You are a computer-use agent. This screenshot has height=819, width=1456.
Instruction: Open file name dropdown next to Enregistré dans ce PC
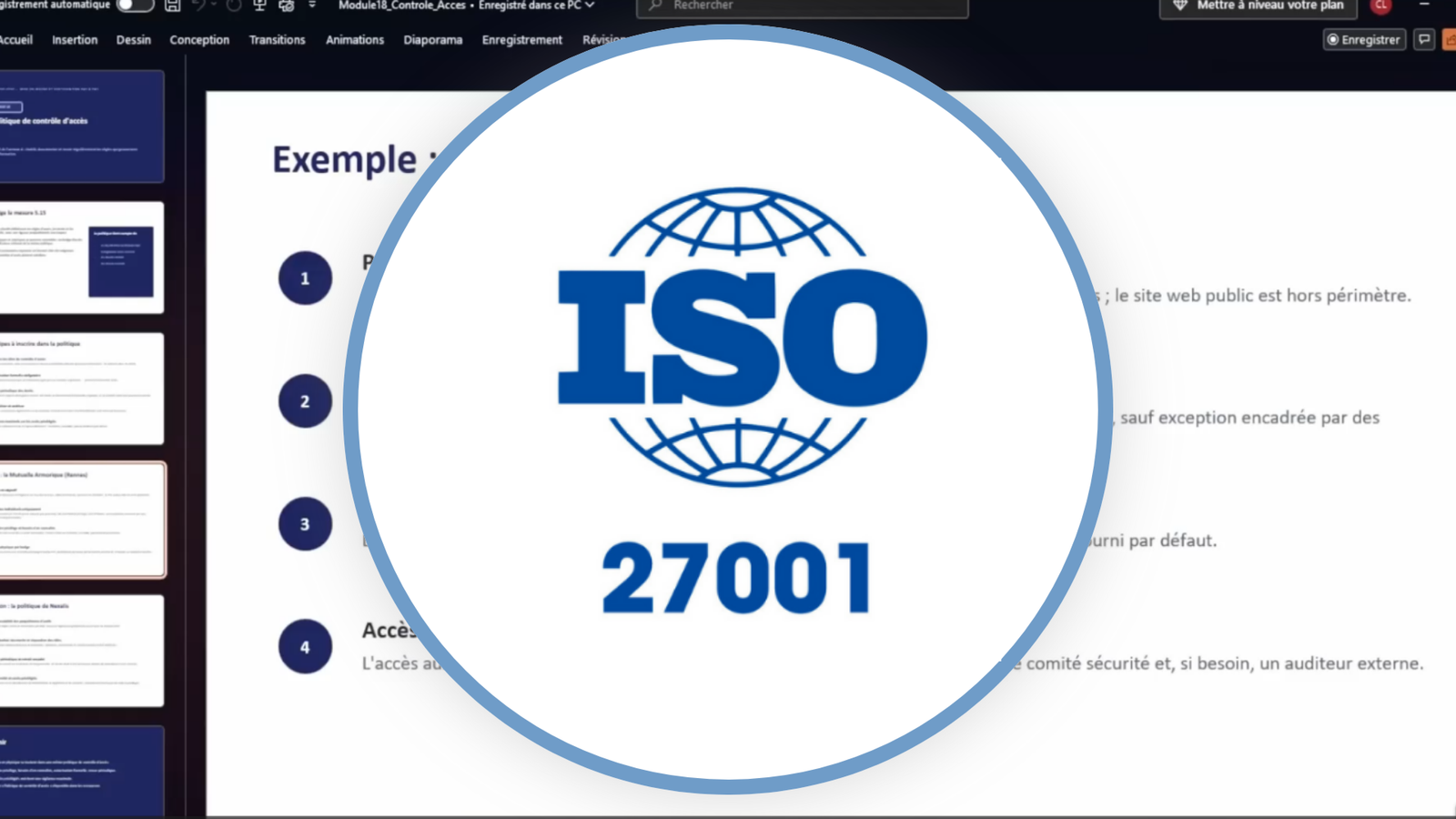590,5
